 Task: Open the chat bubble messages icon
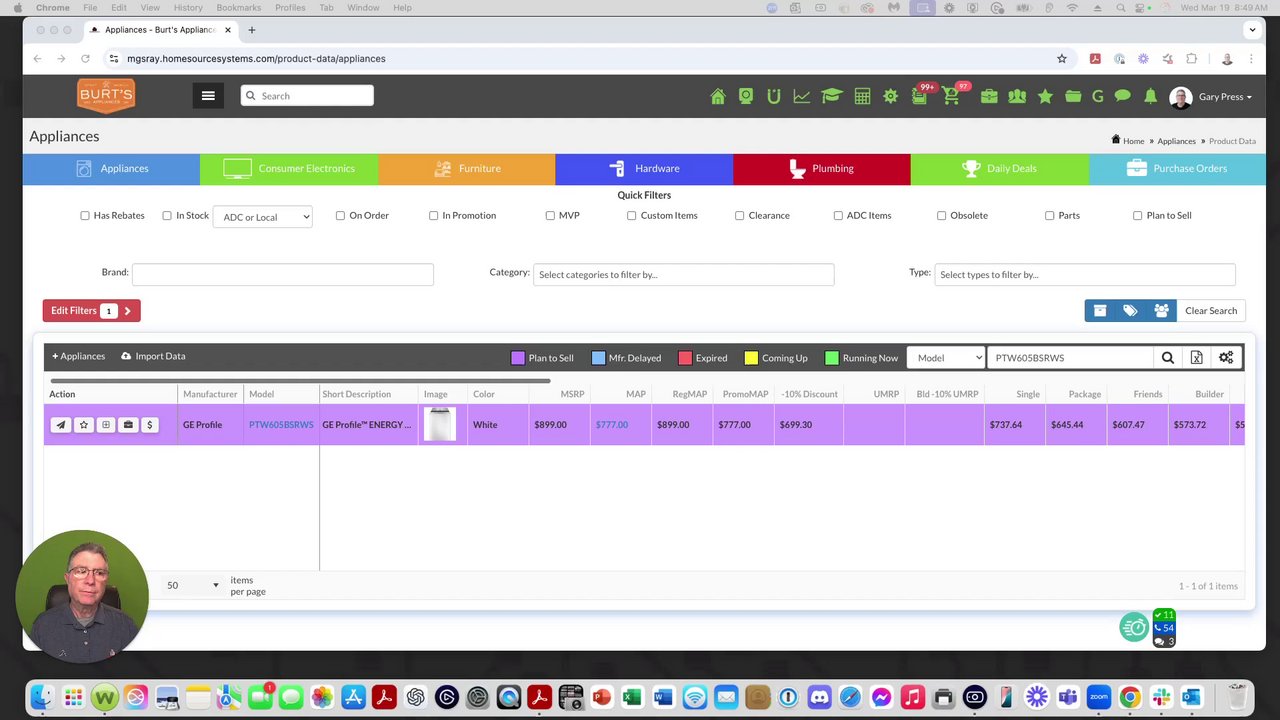click(x=1122, y=96)
